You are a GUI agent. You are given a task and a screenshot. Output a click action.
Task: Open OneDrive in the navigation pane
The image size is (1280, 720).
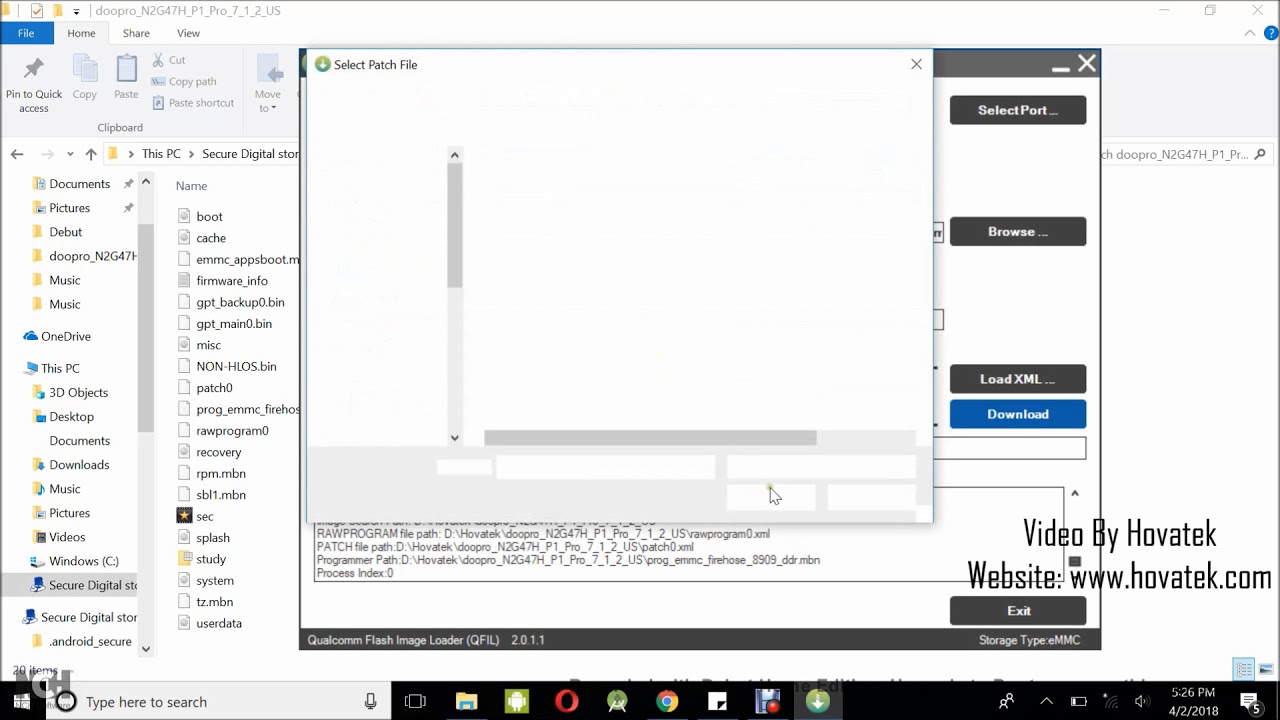[x=65, y=336]
